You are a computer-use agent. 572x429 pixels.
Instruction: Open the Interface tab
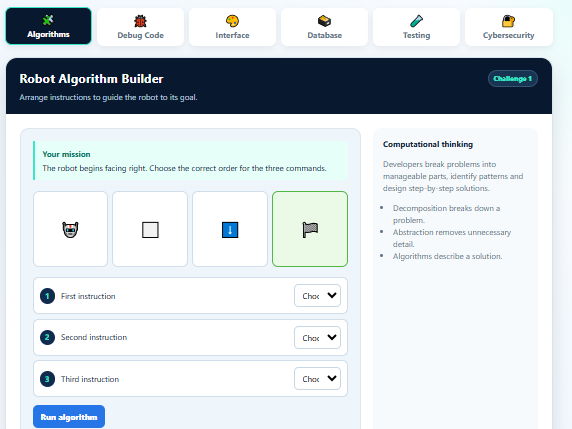[232, 27]
